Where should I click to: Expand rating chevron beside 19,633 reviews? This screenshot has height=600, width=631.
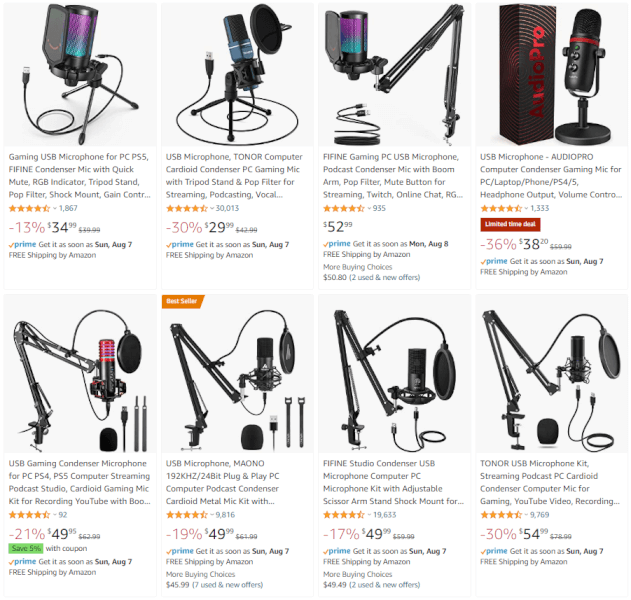click(x=369, y=515)
